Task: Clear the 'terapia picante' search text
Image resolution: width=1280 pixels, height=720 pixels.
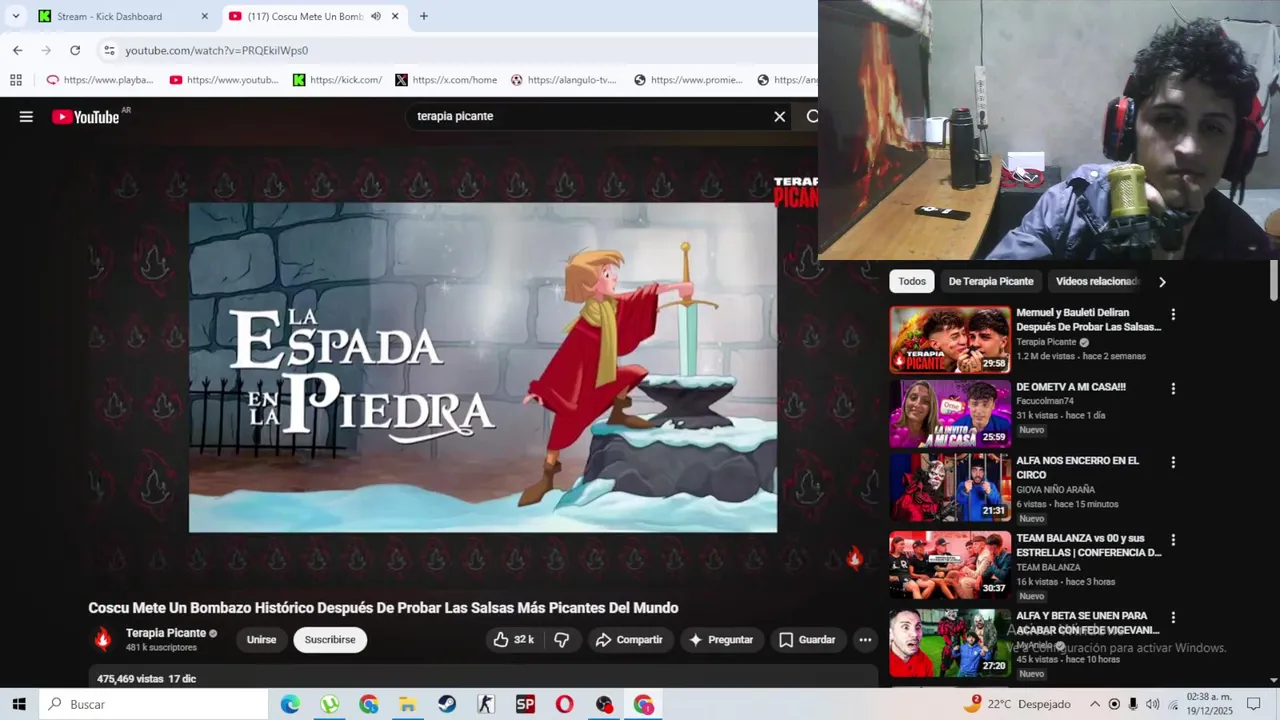Action: tap(780, 117)
